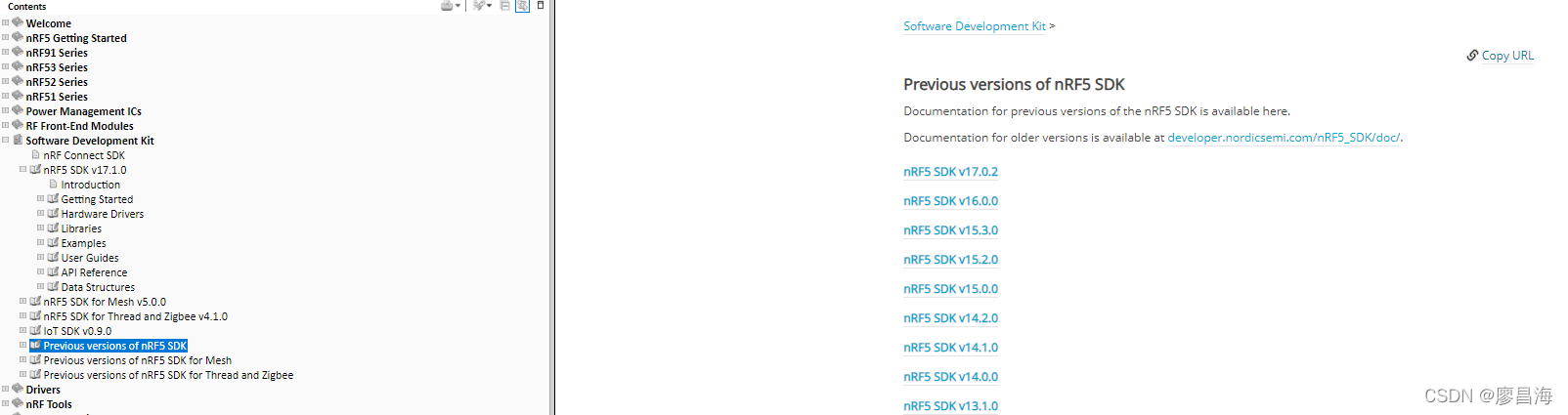
Task: Expand Previous versions of nRF5 SDK for Mesh
Action: [x=22, y=359]
